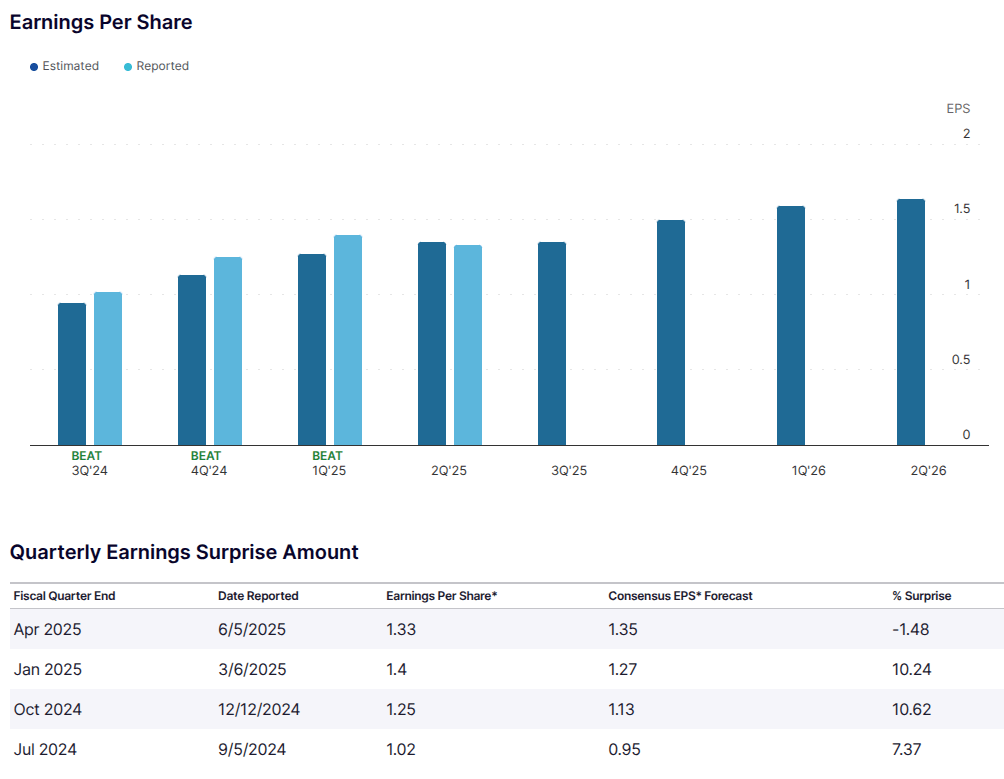The height and width of the screenshot is (779, 1004).
Task: Click the Reported legend marker
Action: coord(129,66)
